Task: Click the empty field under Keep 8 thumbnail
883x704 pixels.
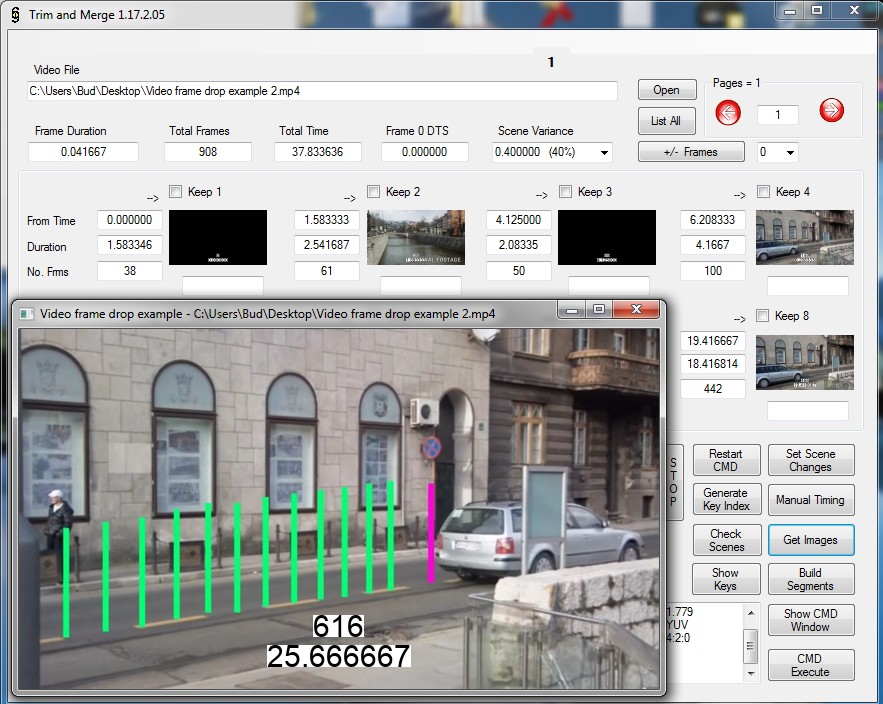Action: tap(808, 411)
